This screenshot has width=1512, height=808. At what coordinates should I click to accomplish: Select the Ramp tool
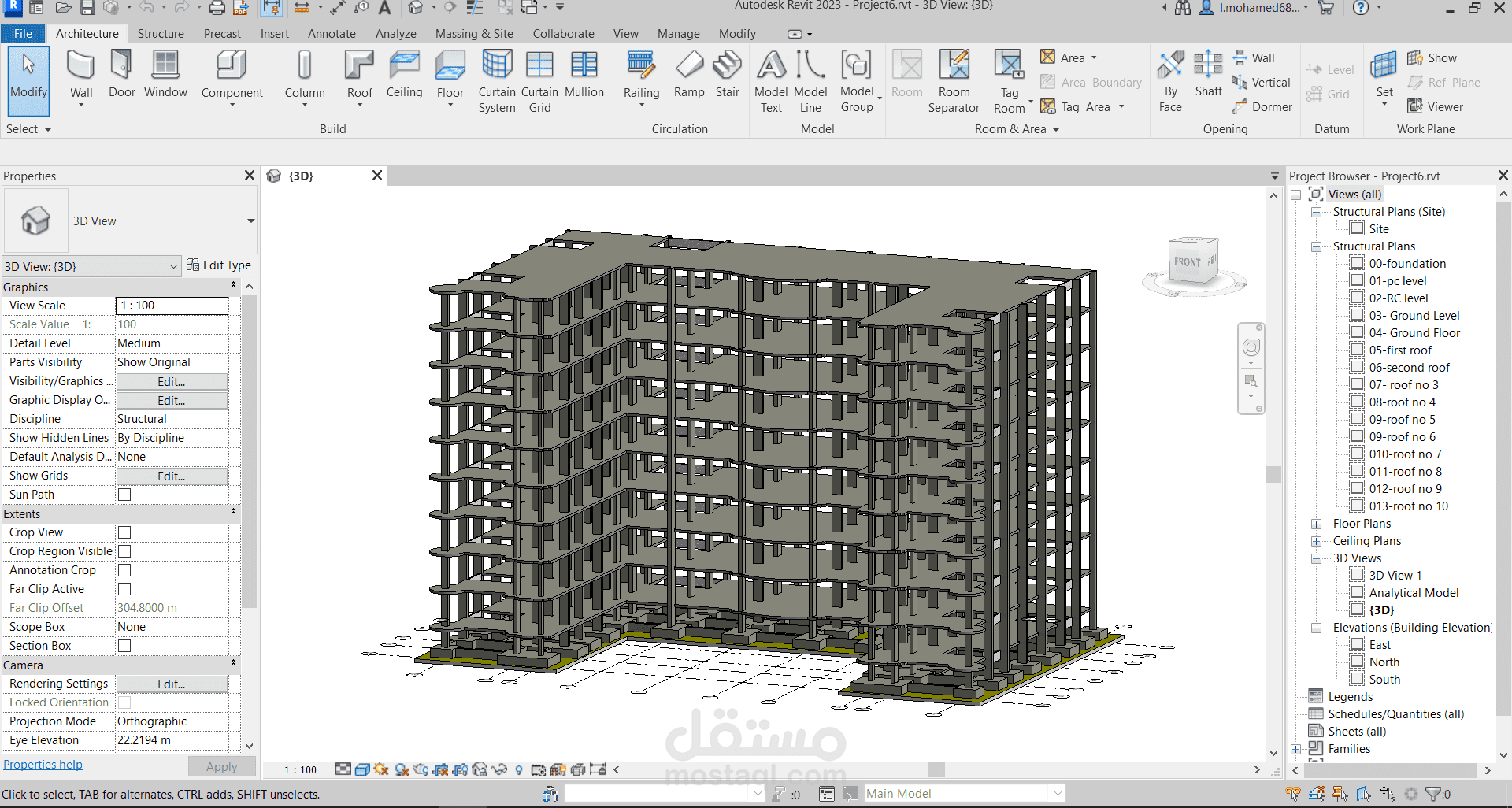point(689,74)
